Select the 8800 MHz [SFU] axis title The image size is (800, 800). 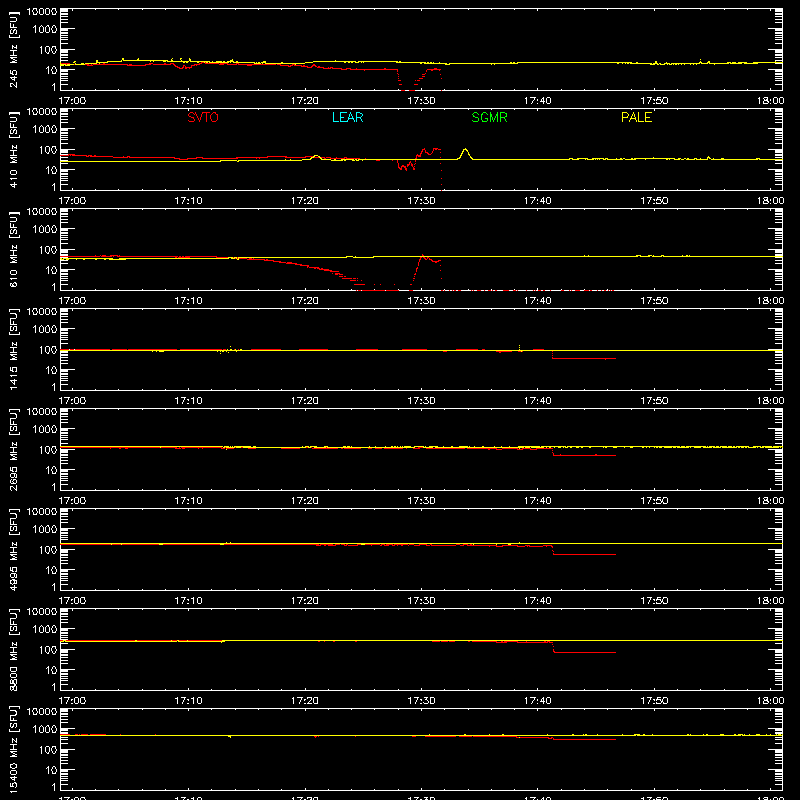pyautogui.click(x=14, y=649)
